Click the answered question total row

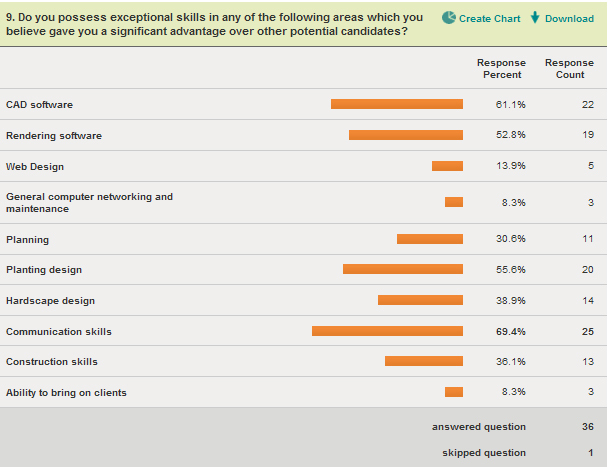tap(479, 427)
